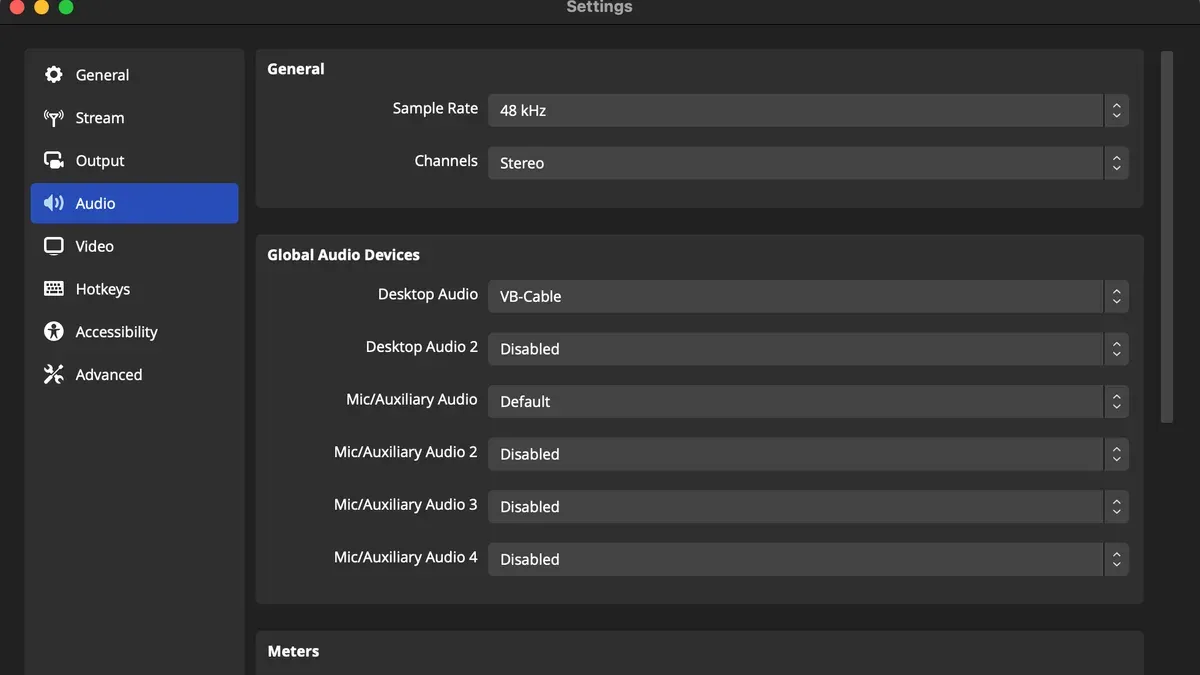Click the Channels up-down arrows
Screen dimensions: 1200x675
(x=1116, y=163)
